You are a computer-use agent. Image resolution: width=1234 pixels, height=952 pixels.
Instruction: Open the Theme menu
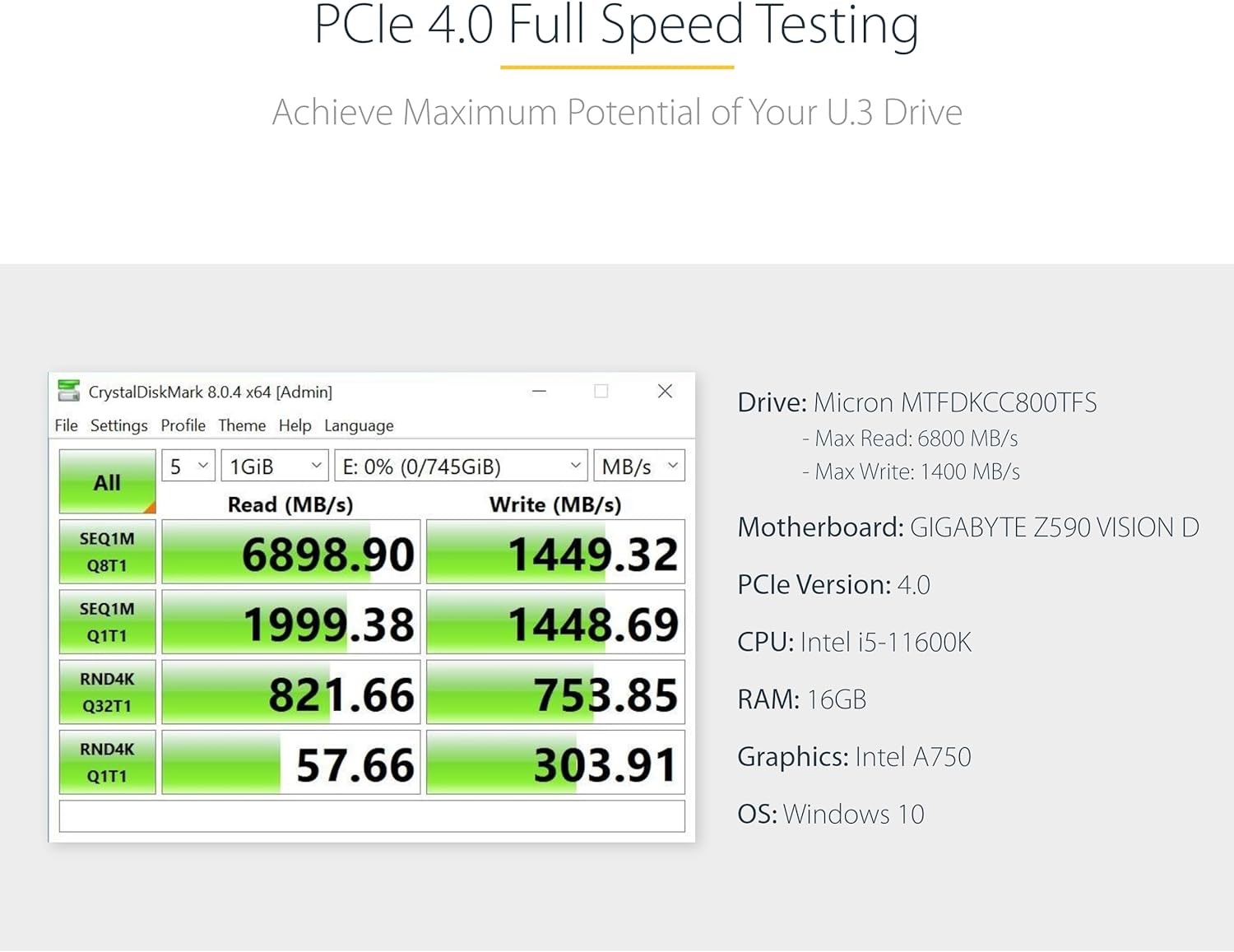[x=242, y=425]
